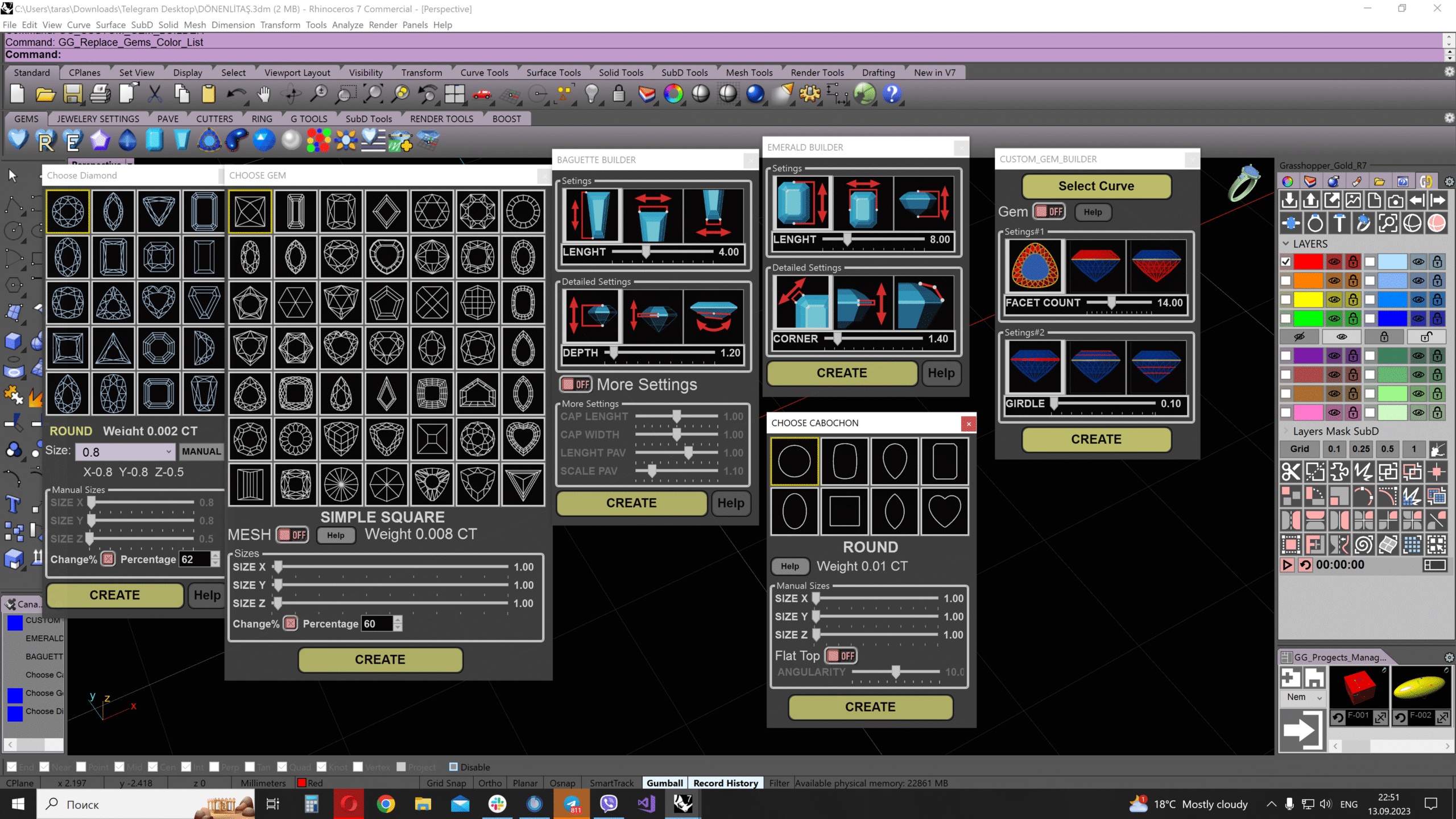Click CREATE in the Choose Cabochon panel
This screenshot has height=819, width=1456.
click(870, 707)
